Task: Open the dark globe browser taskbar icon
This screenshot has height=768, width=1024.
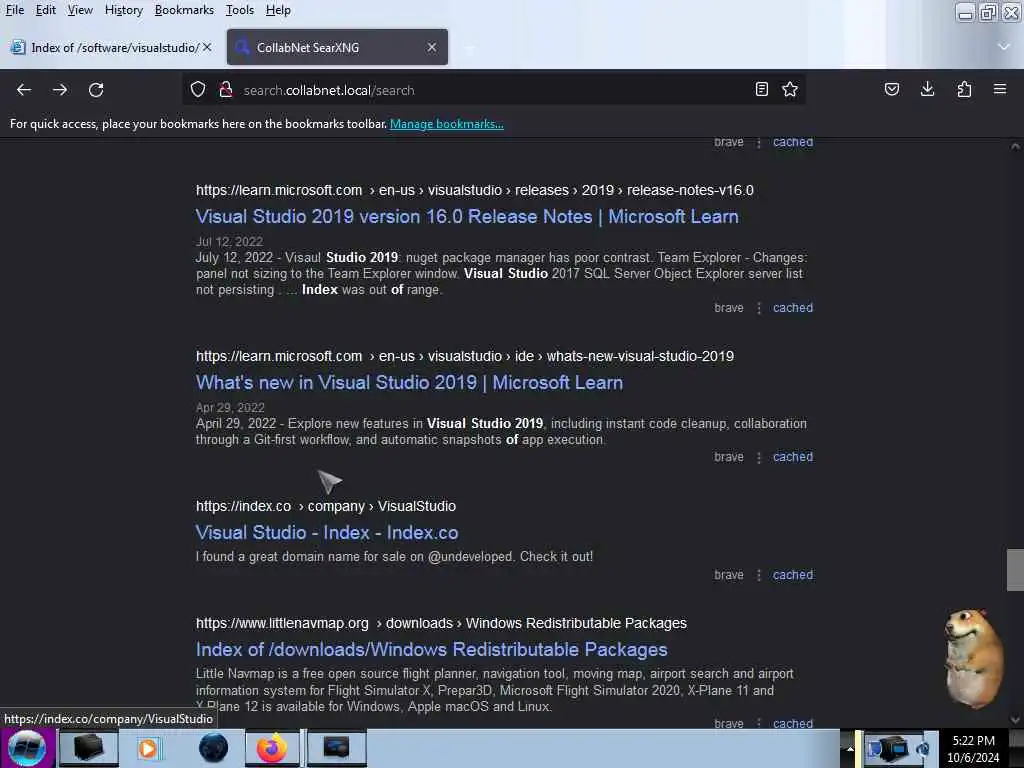Action: click(x=214, y=748)
